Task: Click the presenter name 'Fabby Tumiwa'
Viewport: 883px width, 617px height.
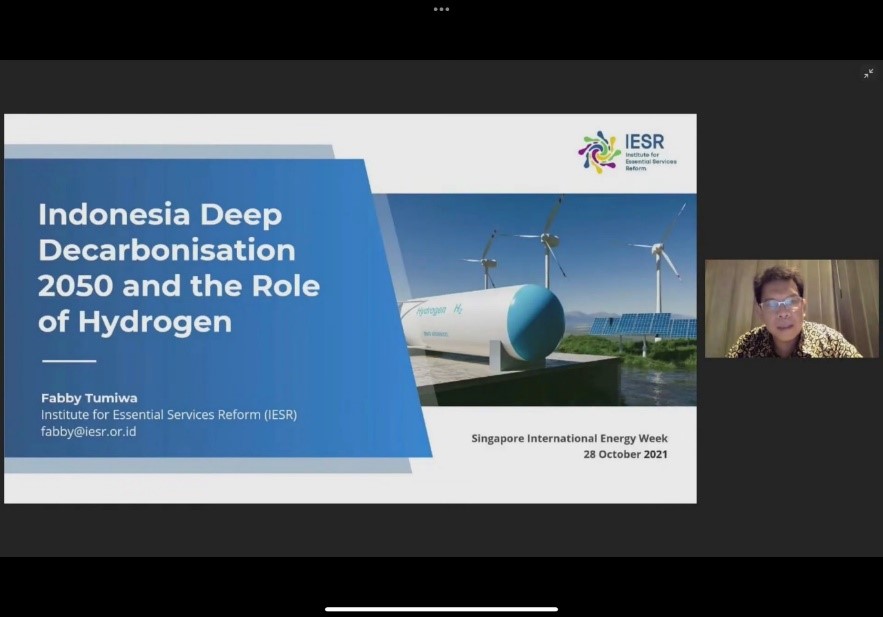Action: point(89,397)
